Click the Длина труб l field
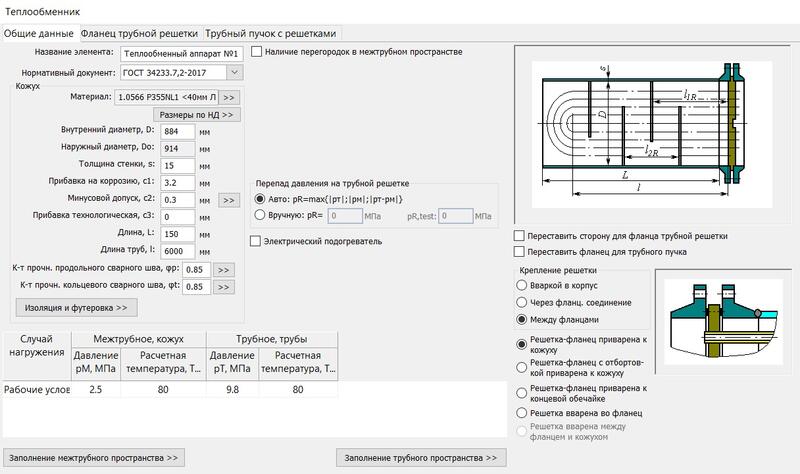The width and height of the screenshot is (800, 474). [x=178, y=252]
